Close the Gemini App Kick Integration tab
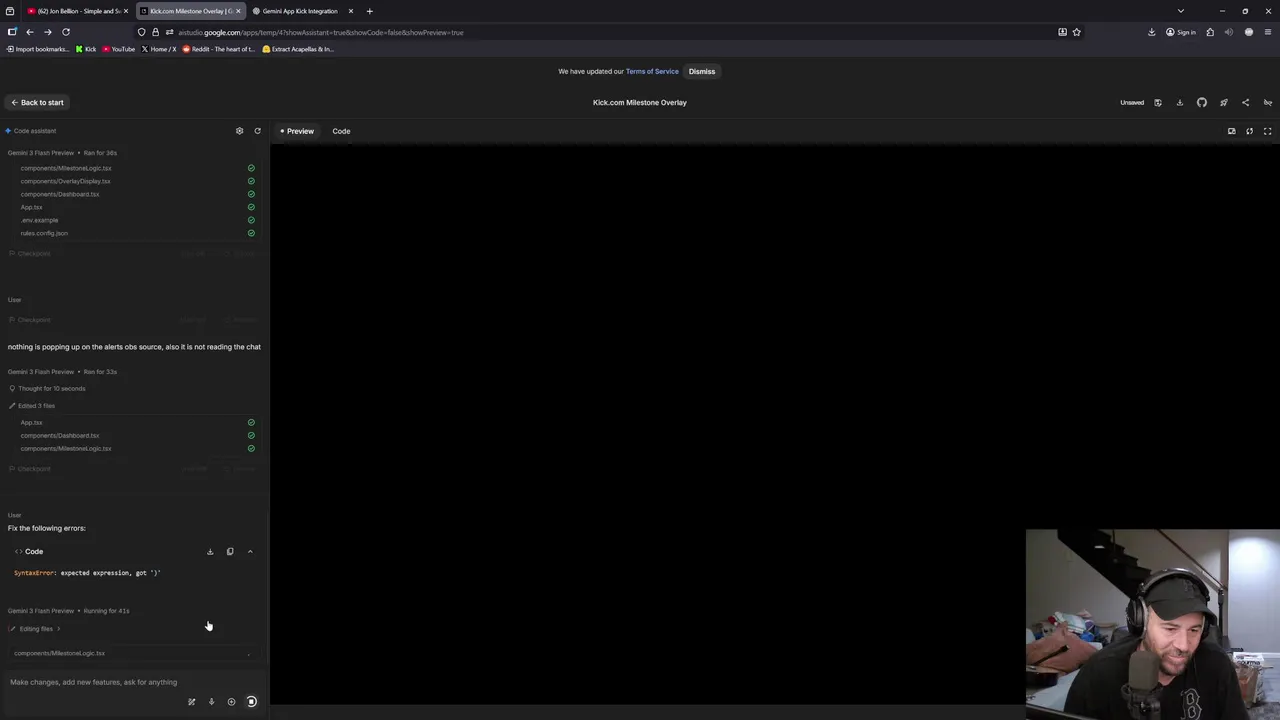The width and height of the screenshot is (1280, 720). tap(350, 11)
